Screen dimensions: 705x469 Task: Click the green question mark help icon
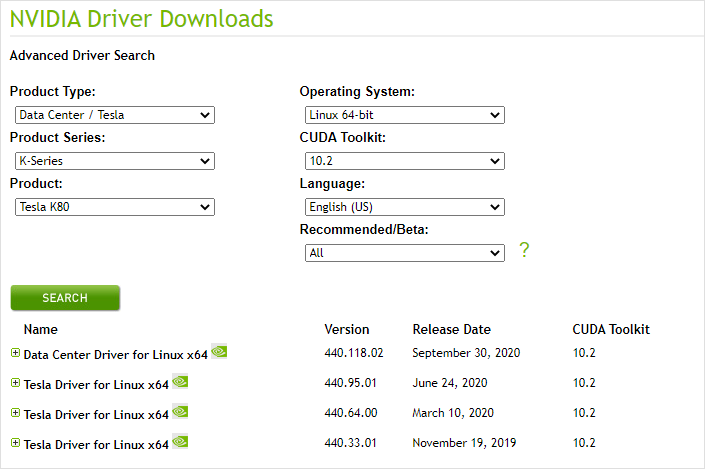coord(524,250)
